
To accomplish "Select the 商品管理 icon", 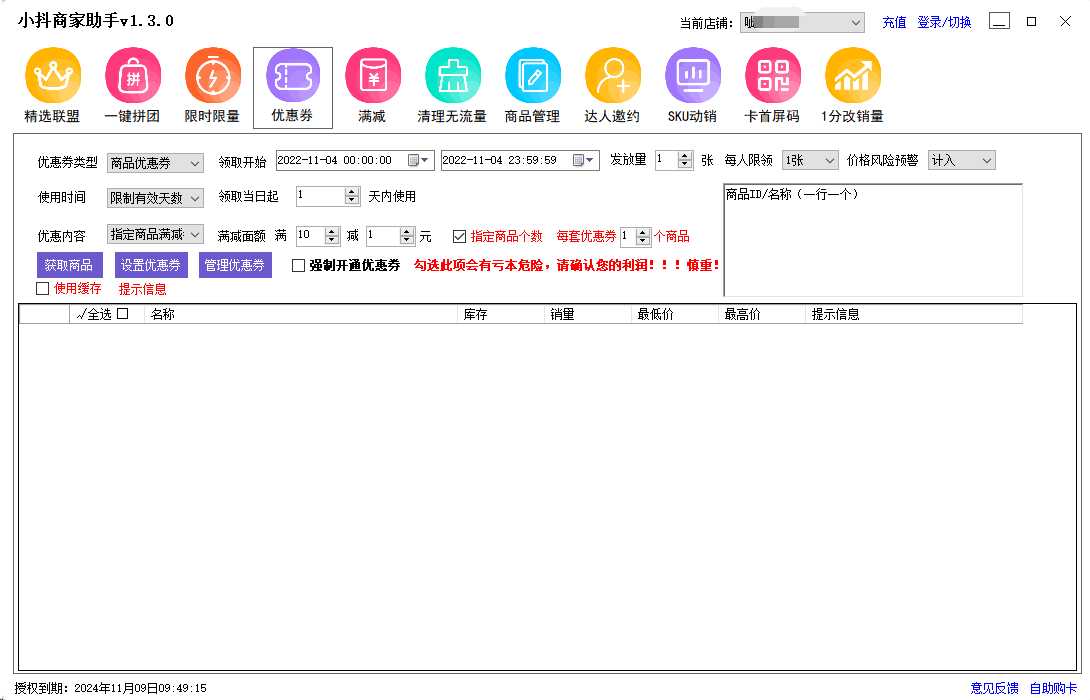I will 532,76.
